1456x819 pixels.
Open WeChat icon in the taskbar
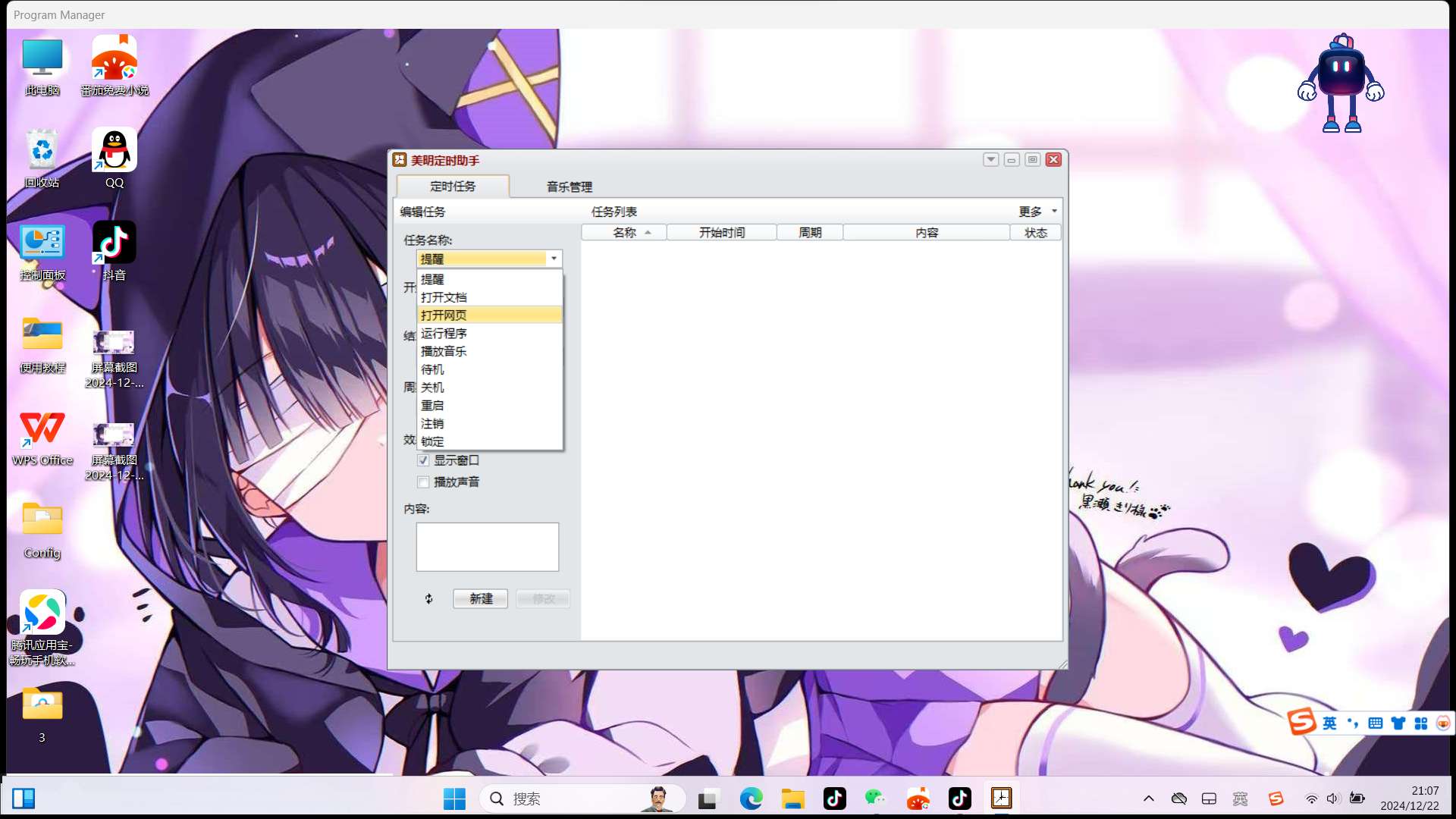876,799
